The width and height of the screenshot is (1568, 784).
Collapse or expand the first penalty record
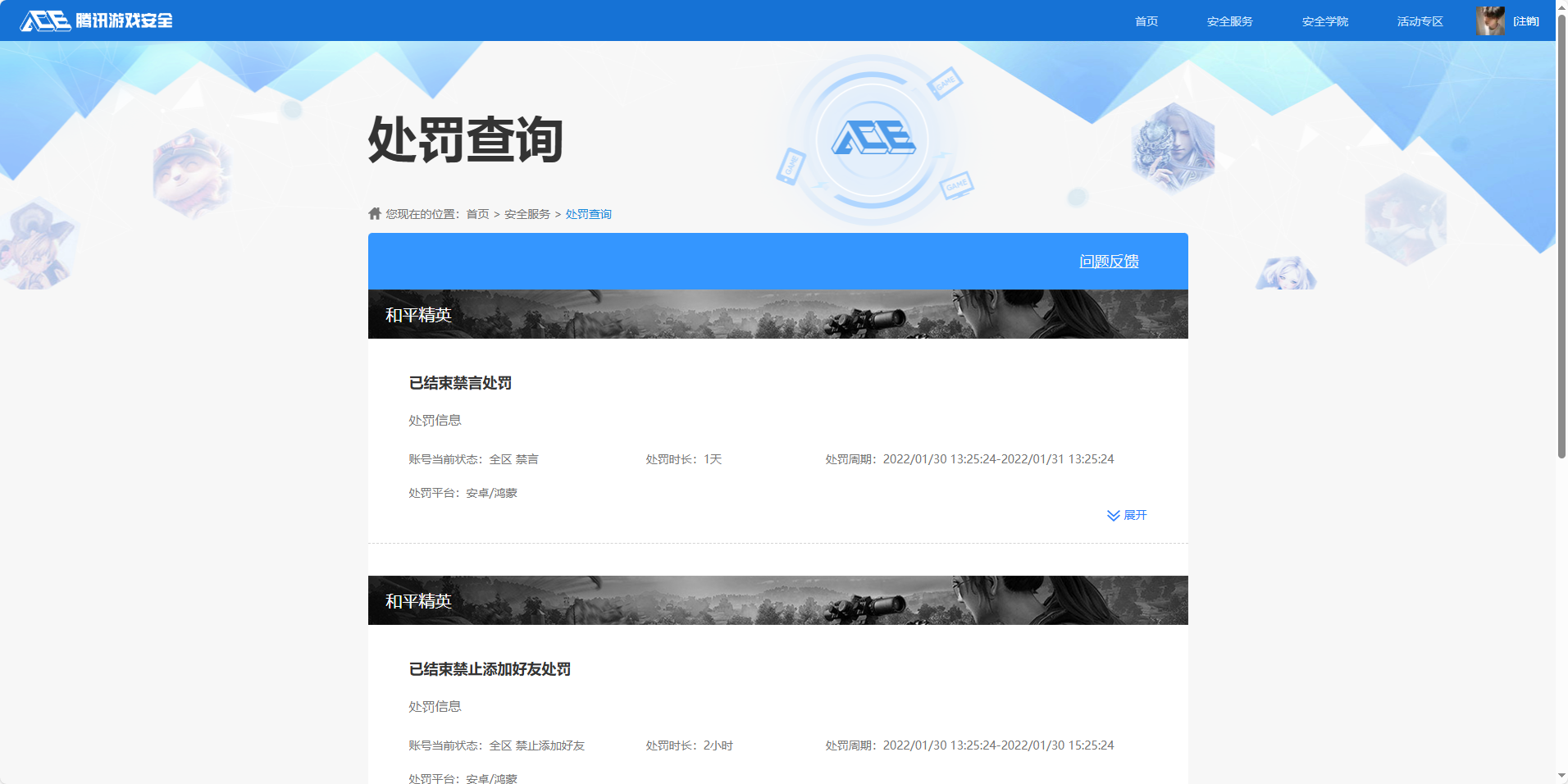coord(1128,515)
